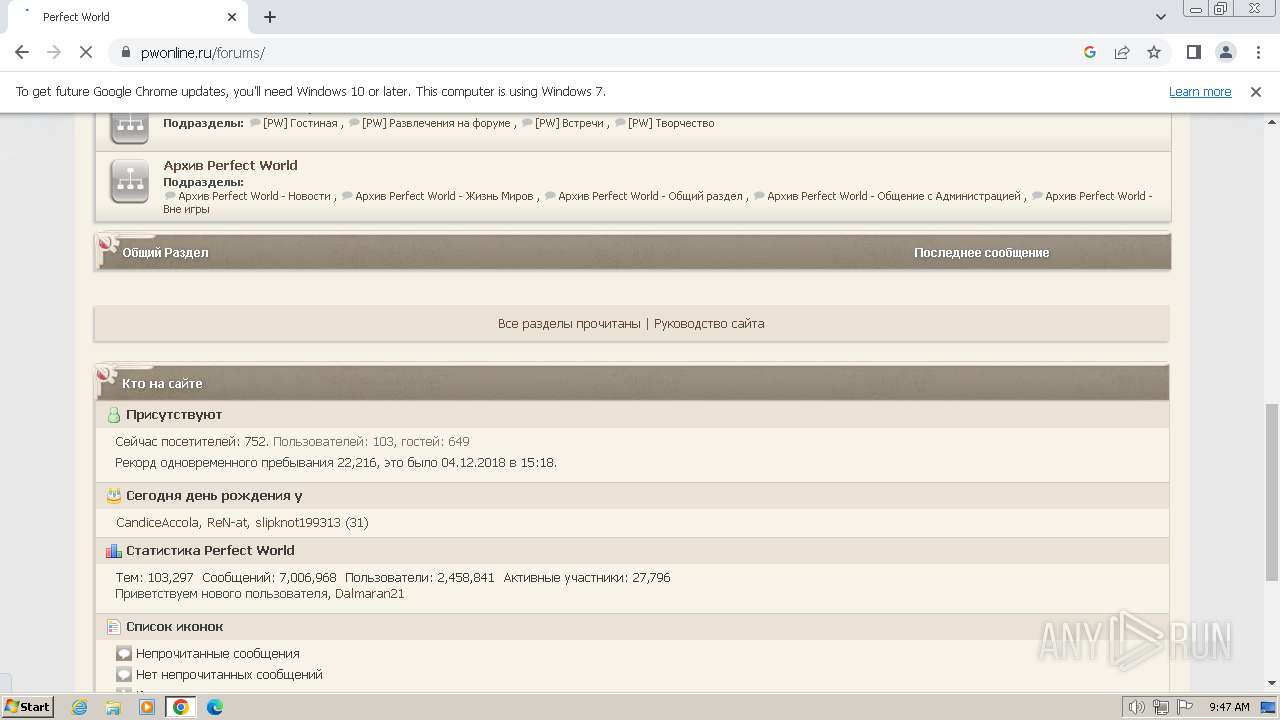Mark all sections read via Все разделы прочитаны
This screenshot has width=1280, height=720.
pos(569,324)
